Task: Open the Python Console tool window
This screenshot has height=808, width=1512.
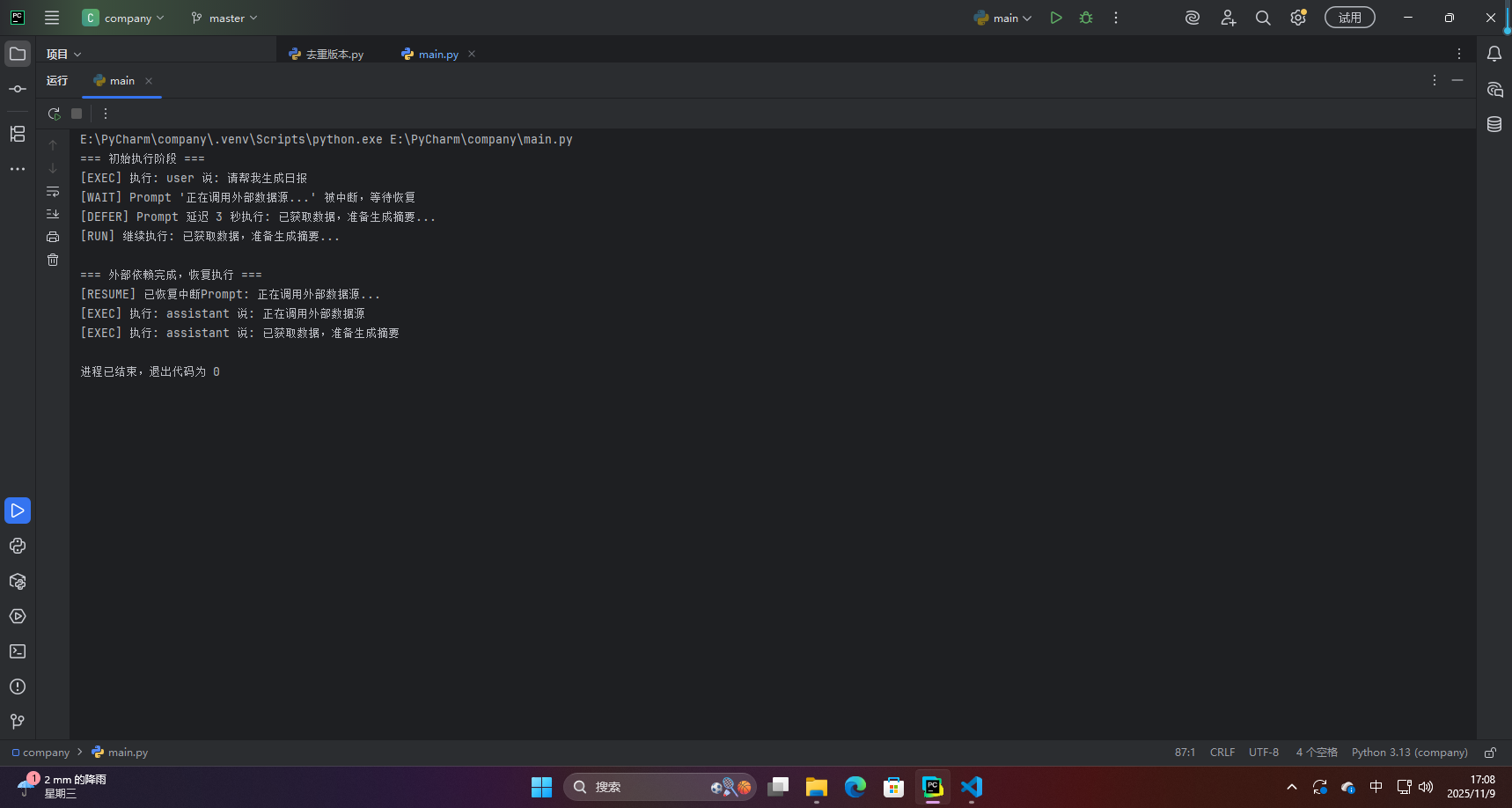Action: pyautogui.click(x=18, y=546)
